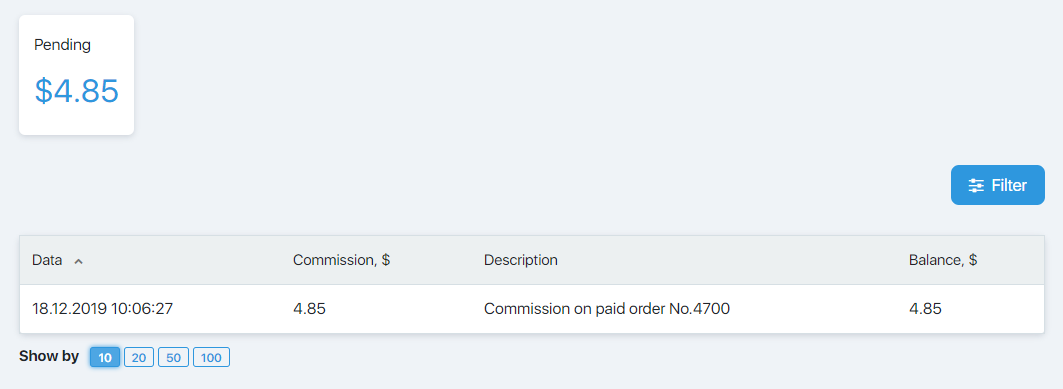Show 50 entries per page
Viewport: 1063px width, 389px height.
pyautogui.click(x=173, y=357)
